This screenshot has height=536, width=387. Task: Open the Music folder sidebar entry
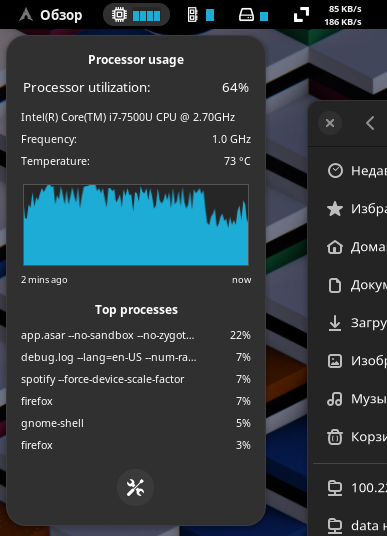[356, 399]
